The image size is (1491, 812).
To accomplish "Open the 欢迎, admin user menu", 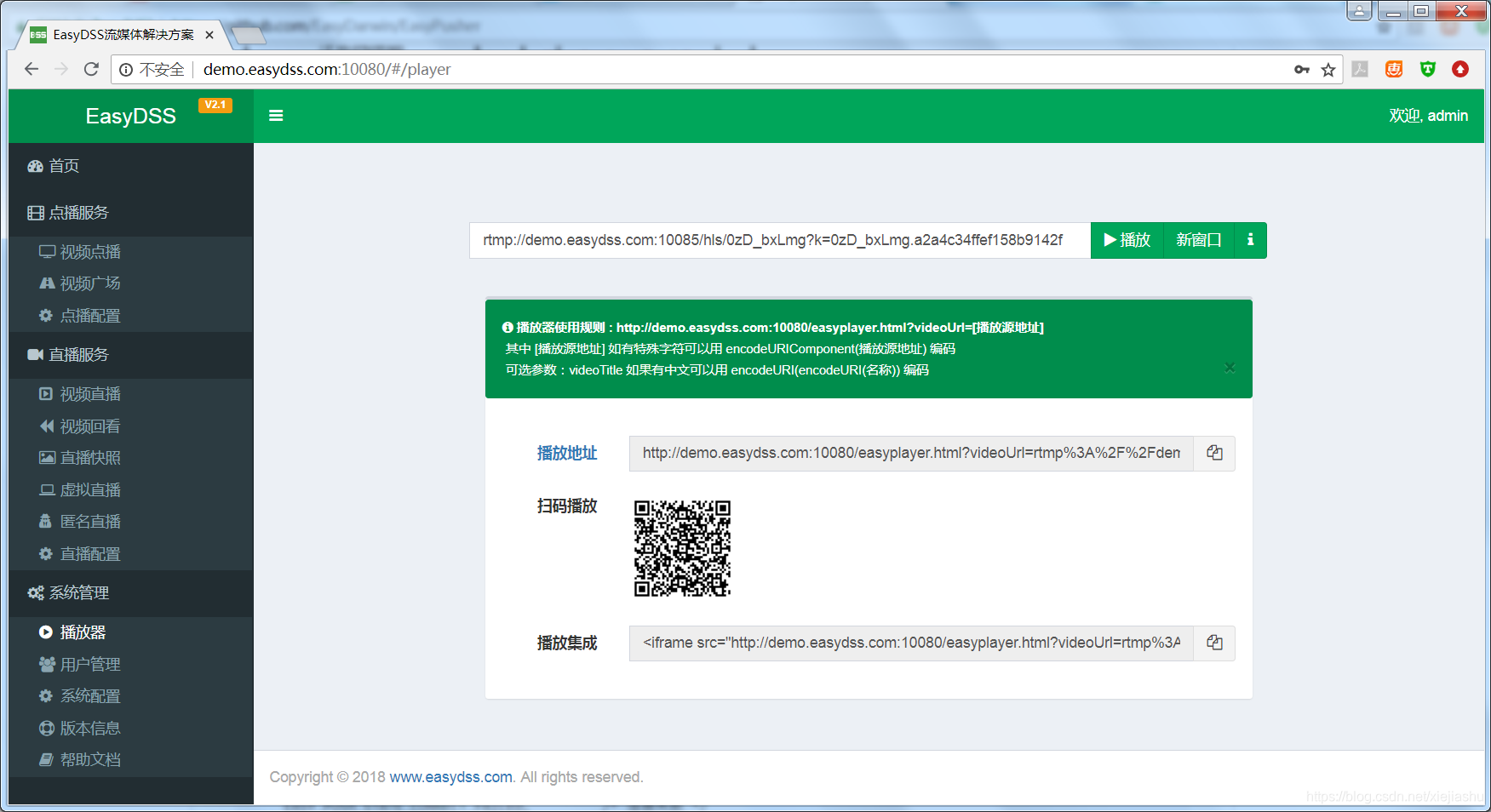I will click(x=1428, y=116).
